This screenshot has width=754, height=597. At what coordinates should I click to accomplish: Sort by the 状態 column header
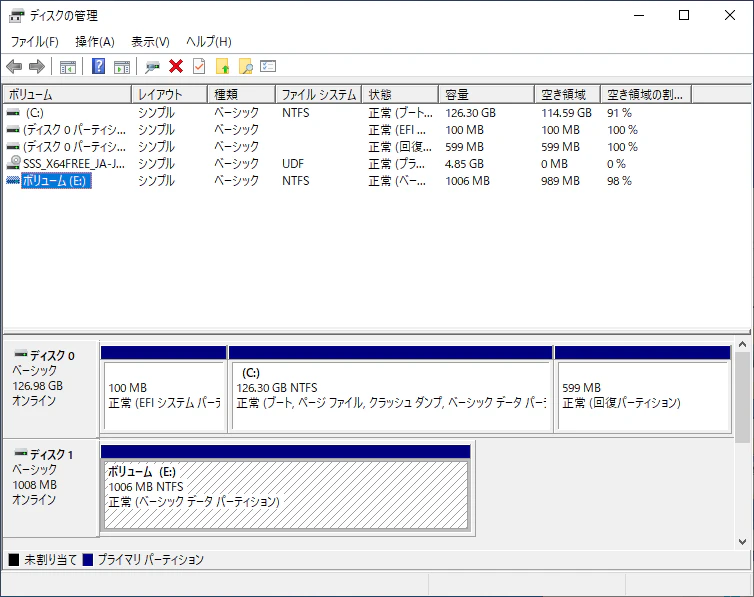(400, 94)
